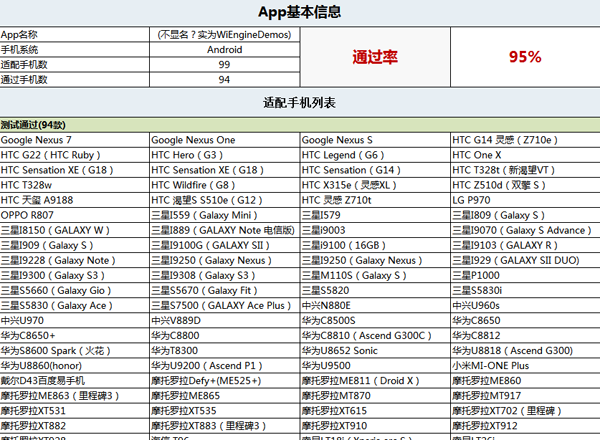
Task: Click the 'HTC 灵感 Z710t' cell
Action: [375, 200]
